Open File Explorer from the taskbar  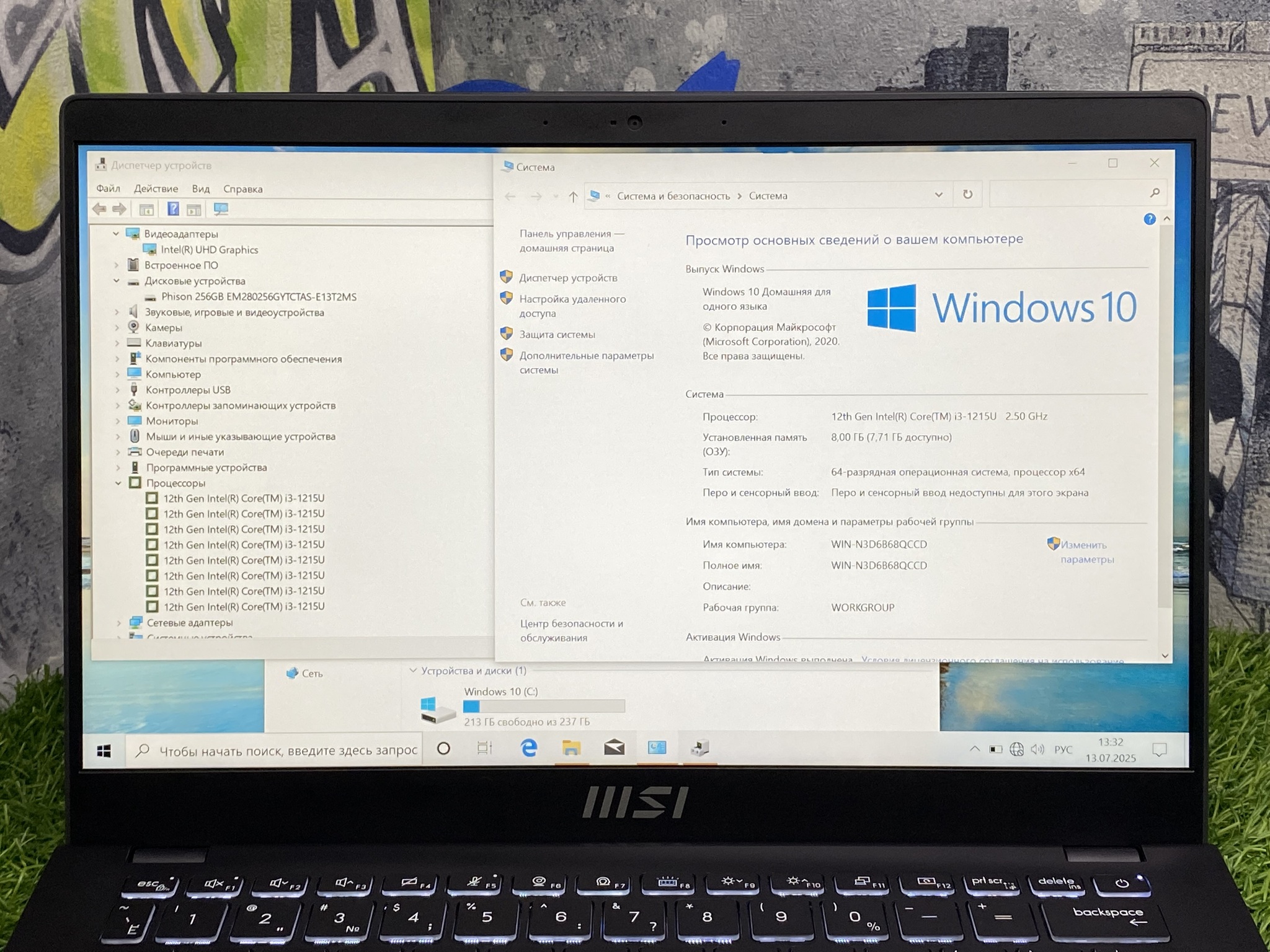[571, 748]
